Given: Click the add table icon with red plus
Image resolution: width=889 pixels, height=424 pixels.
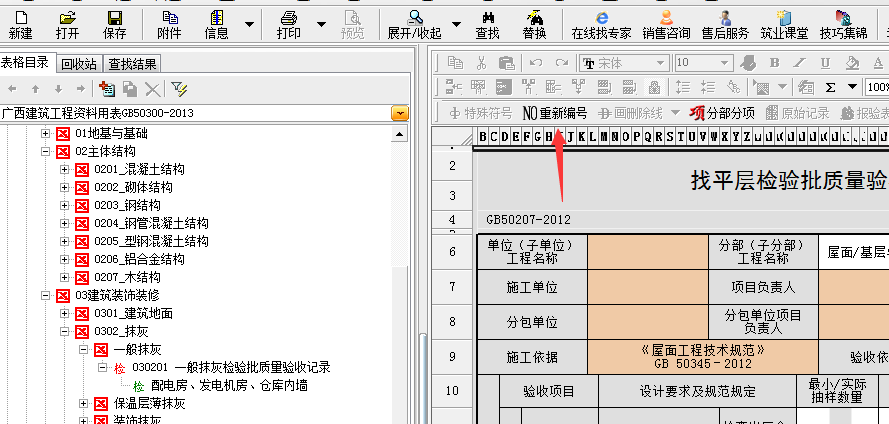Looking at the screenshot, I should pyautogui.click(x=107, y=89).
